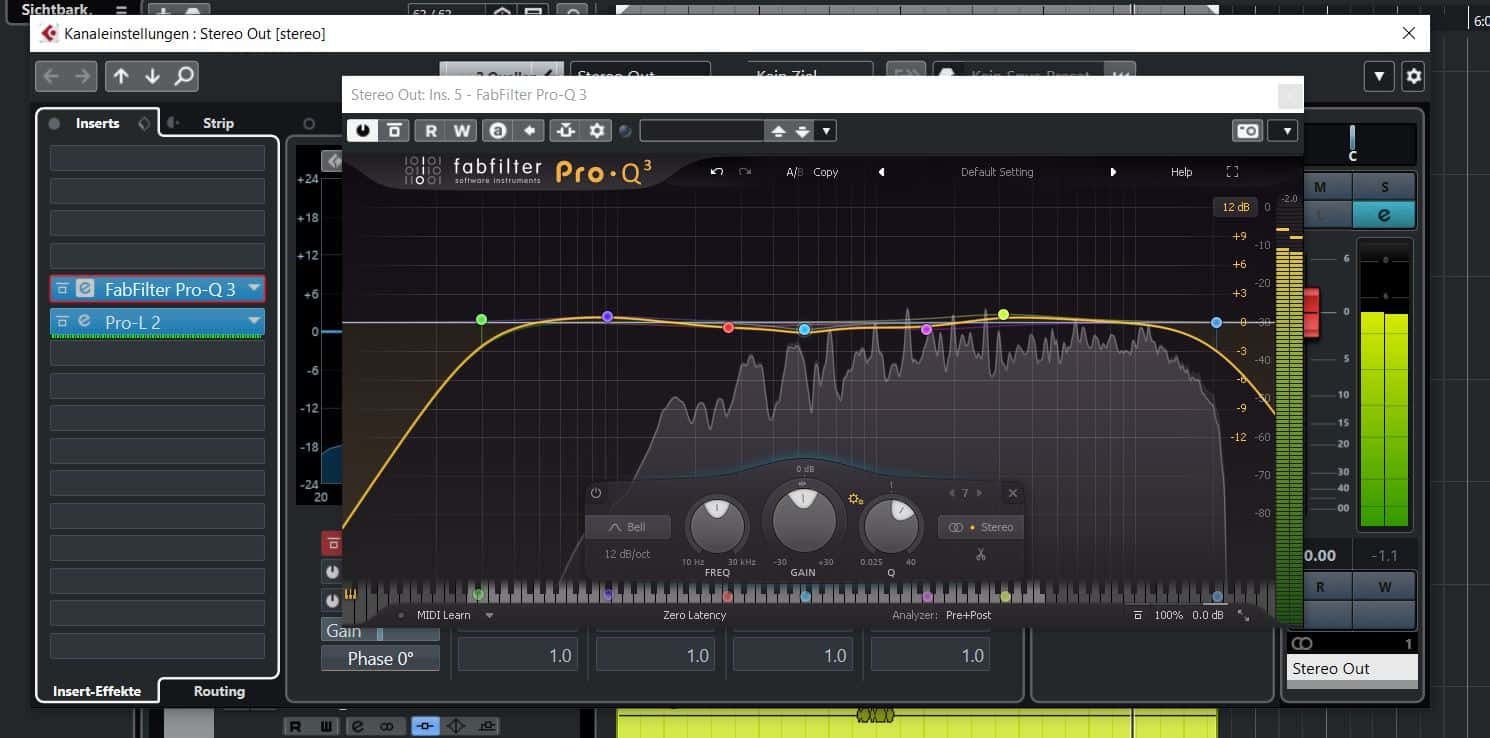The image size is (1490, 738).
Task: Click the A/B settings switch icon with the 'a'
Action: pos(497,130)
